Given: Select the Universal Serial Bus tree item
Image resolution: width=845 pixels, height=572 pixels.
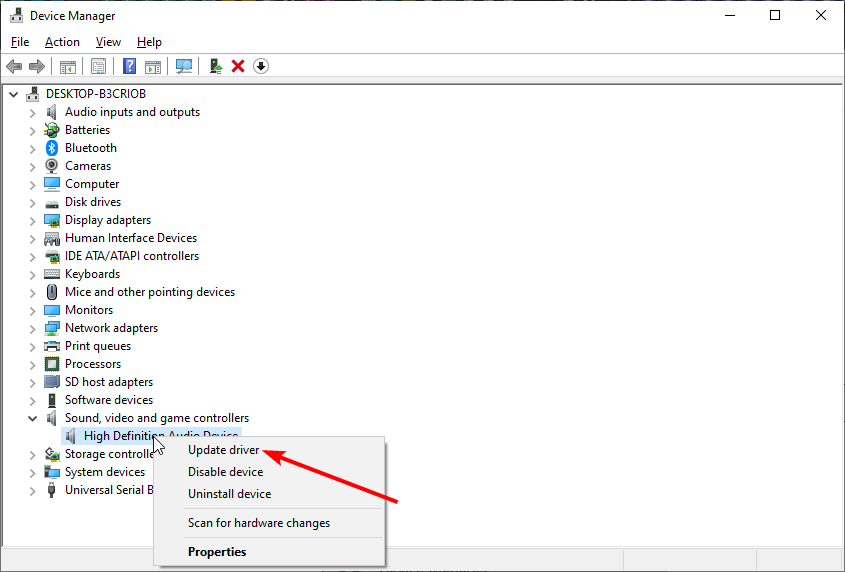Looking at the screenshot, I should pyautogui.click(x=109, y=490).
